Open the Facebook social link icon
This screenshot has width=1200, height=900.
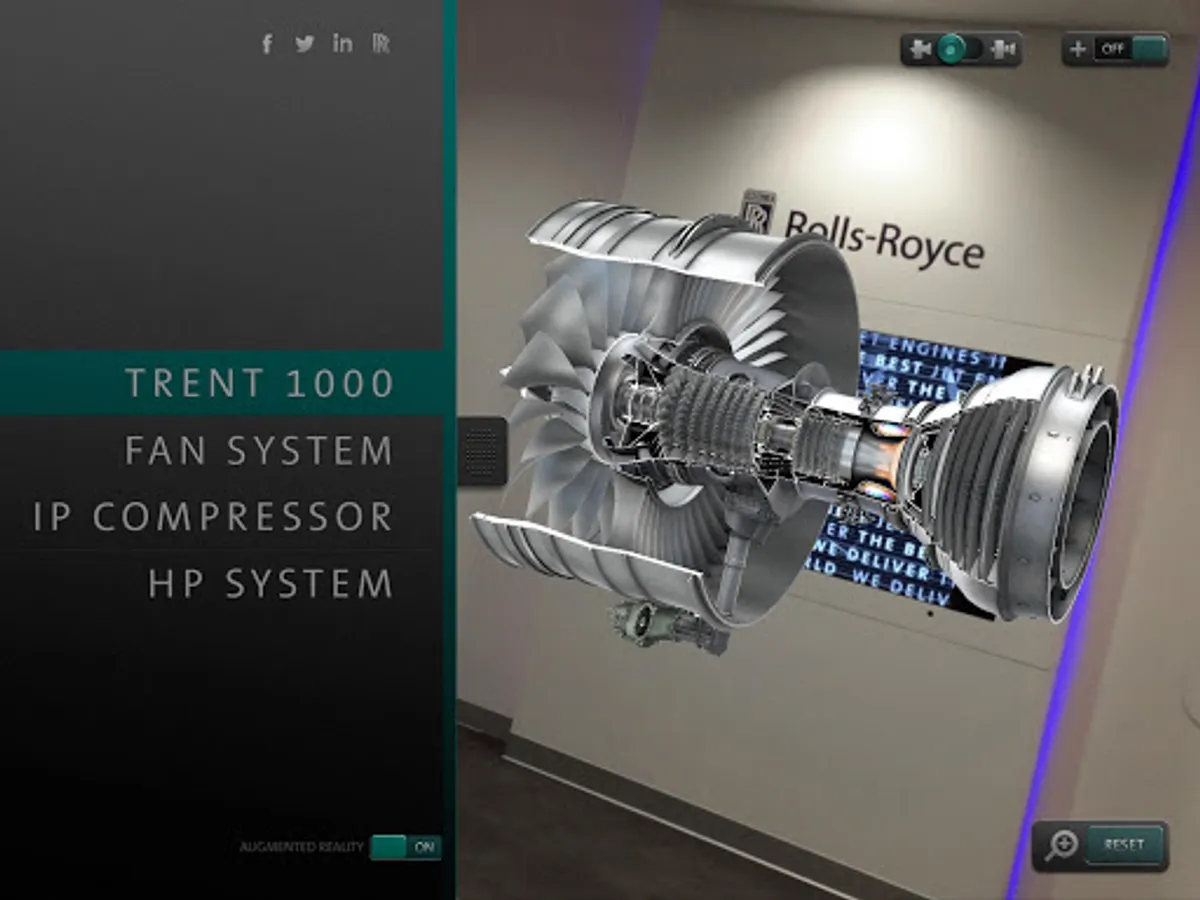[267, 44]
